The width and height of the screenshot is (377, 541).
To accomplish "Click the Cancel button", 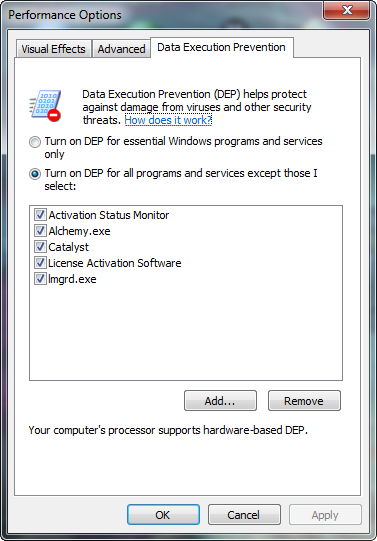I will click(244, 515).
